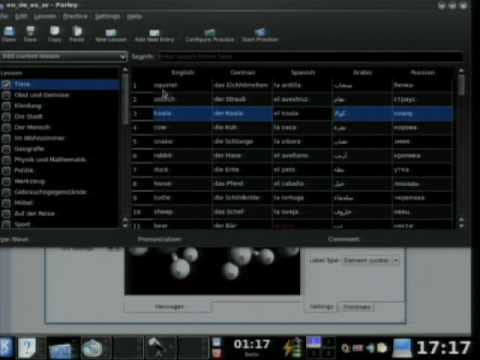The width and height of the screenshot is (480, 360).
Task: Click the Paste toolbar icon
Action: pyautogui.click(x=77, y=34)
